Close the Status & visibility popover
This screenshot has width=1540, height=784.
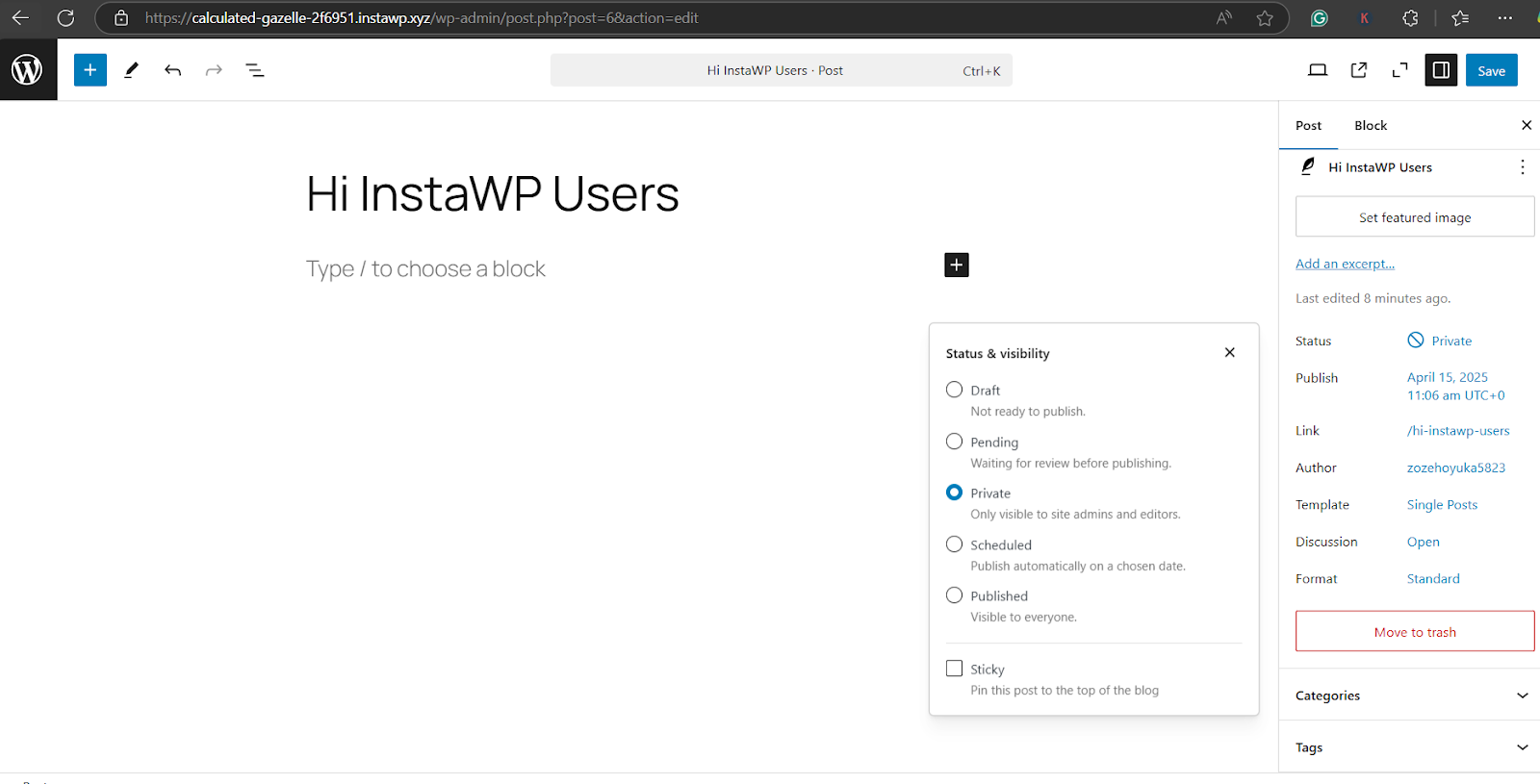tap(1229, 353)
